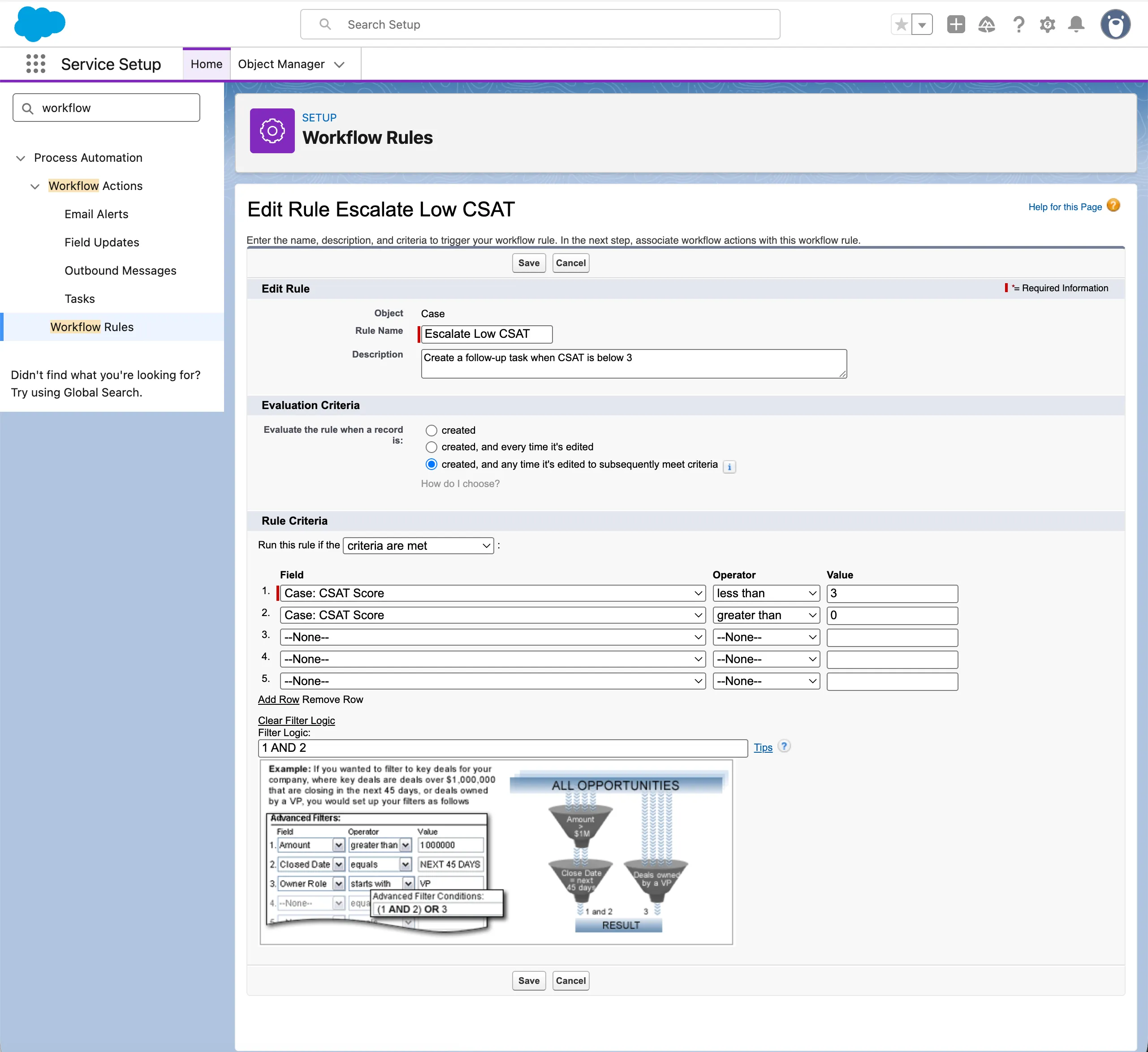
Task: Click the favorites star icon
Action: coord(902,24)
